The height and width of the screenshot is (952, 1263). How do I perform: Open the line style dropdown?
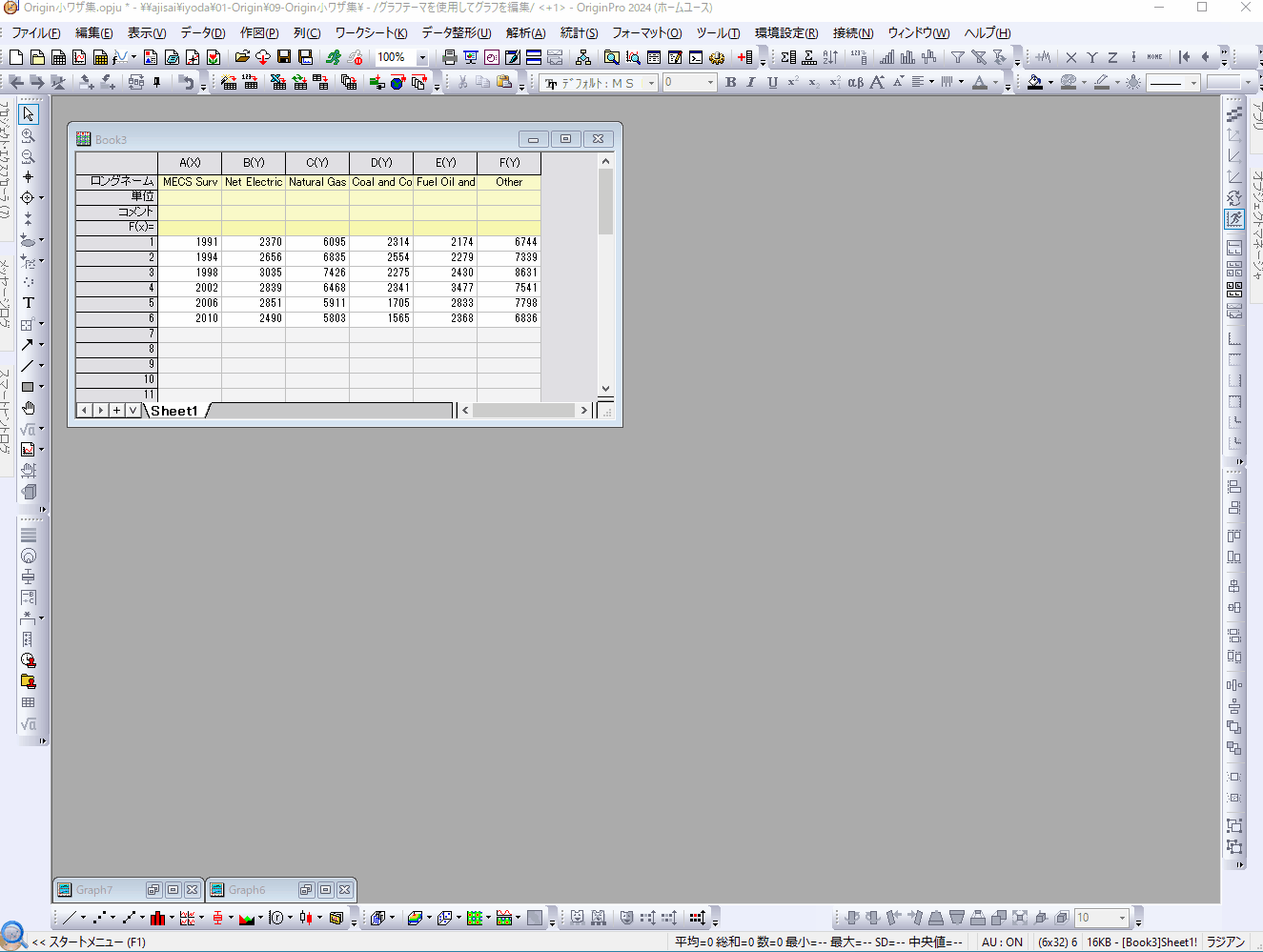(1193, 83)
